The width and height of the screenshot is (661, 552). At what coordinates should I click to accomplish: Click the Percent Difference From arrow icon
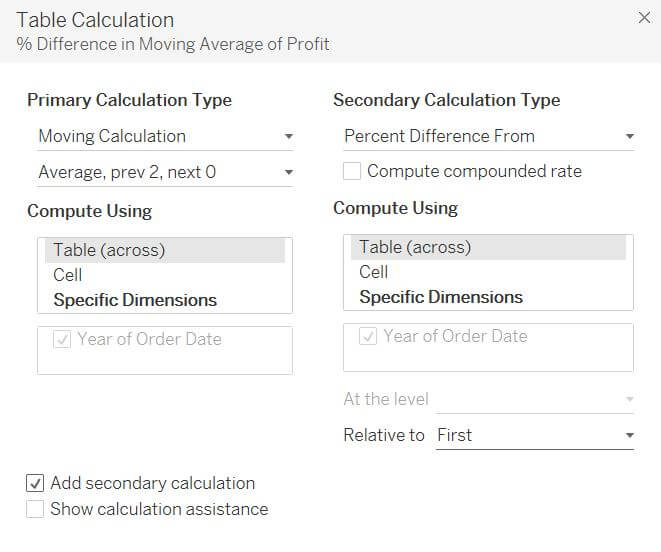coord(629,136)
